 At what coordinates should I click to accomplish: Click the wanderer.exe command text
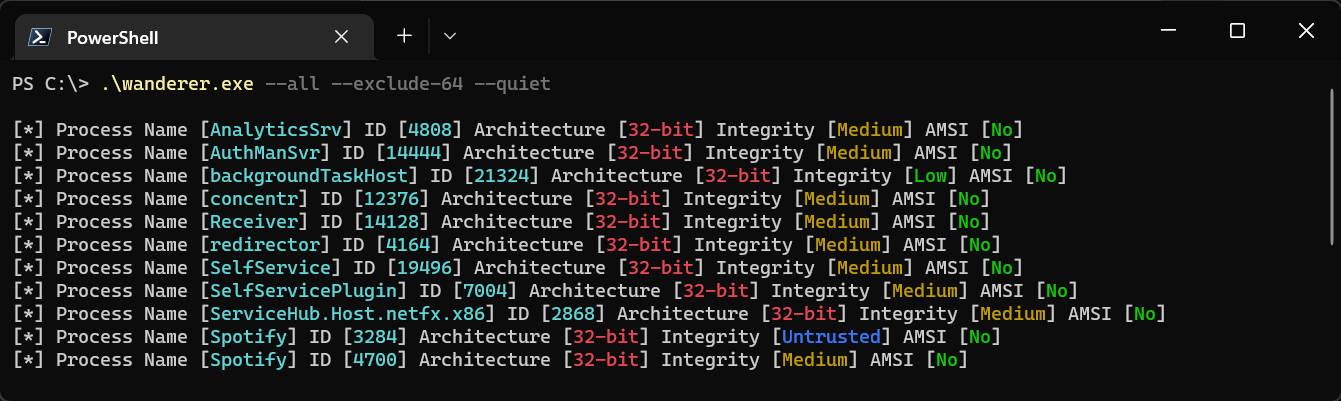(x=177, y=84)
